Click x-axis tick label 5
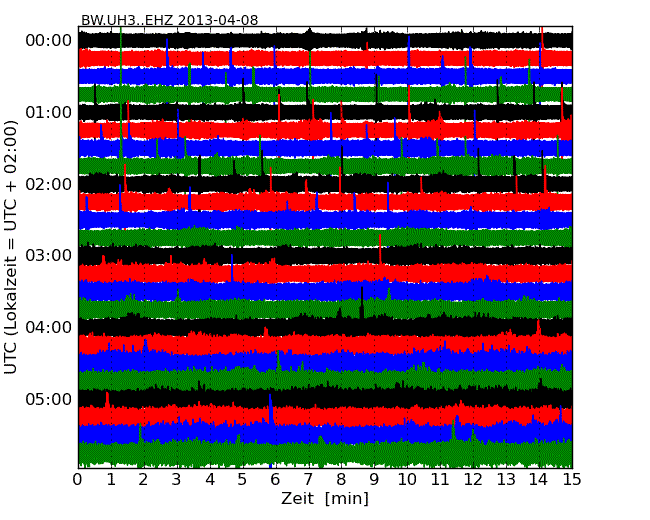The image size is (650, 520). pyautogui.click(x=243, y=479)
